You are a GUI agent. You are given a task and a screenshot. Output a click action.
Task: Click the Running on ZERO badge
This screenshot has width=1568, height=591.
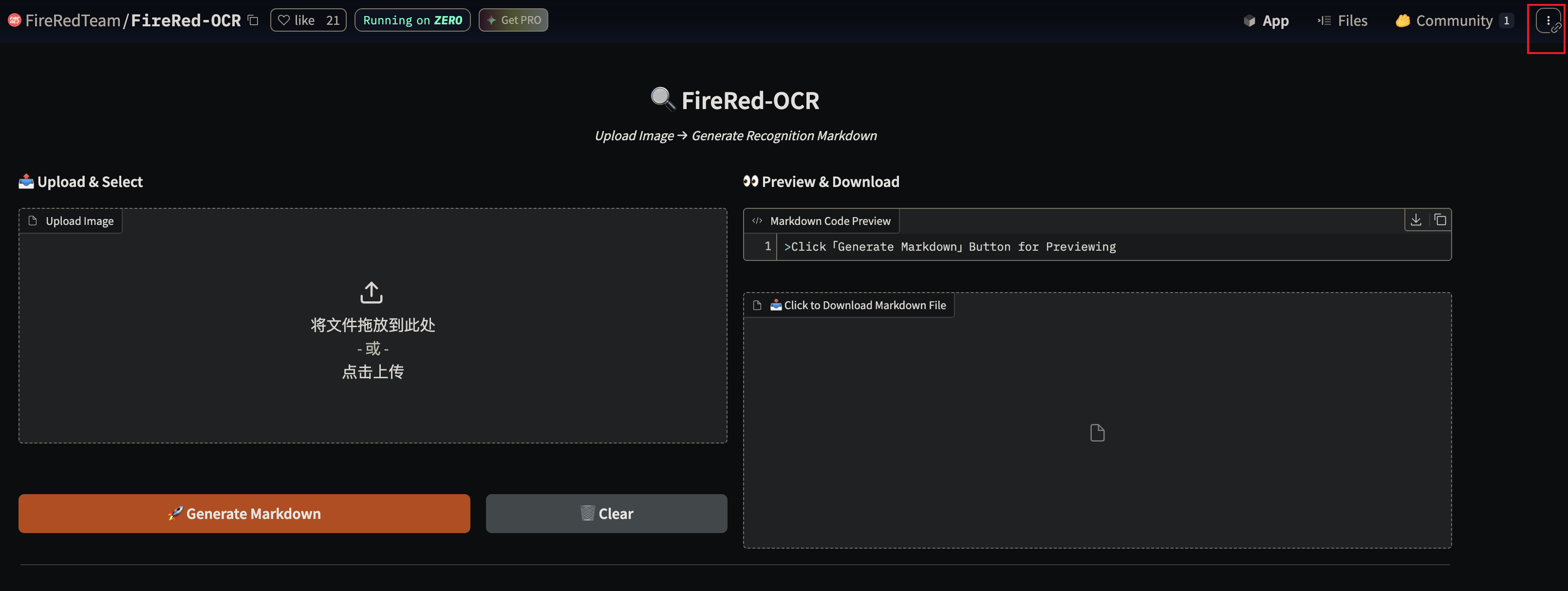(x=412, y=20)
